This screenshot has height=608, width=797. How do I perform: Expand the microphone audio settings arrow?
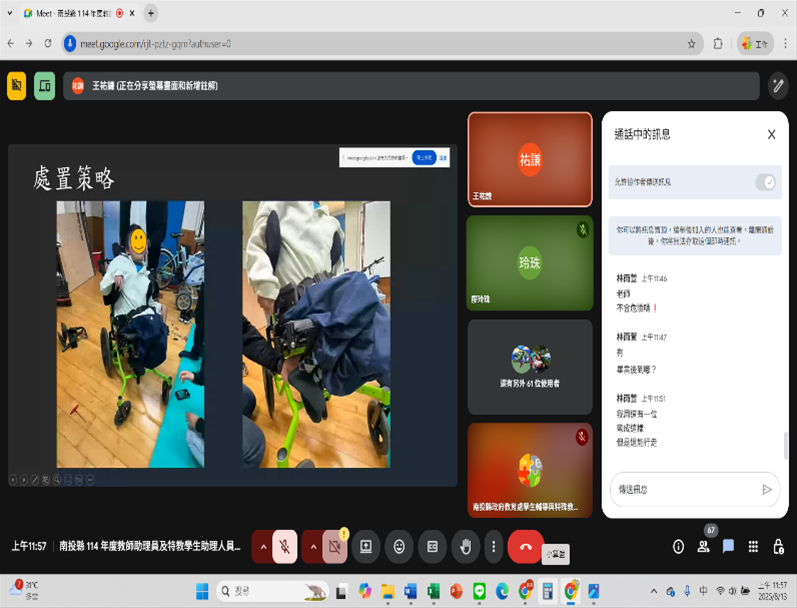[x=263, y=547]
